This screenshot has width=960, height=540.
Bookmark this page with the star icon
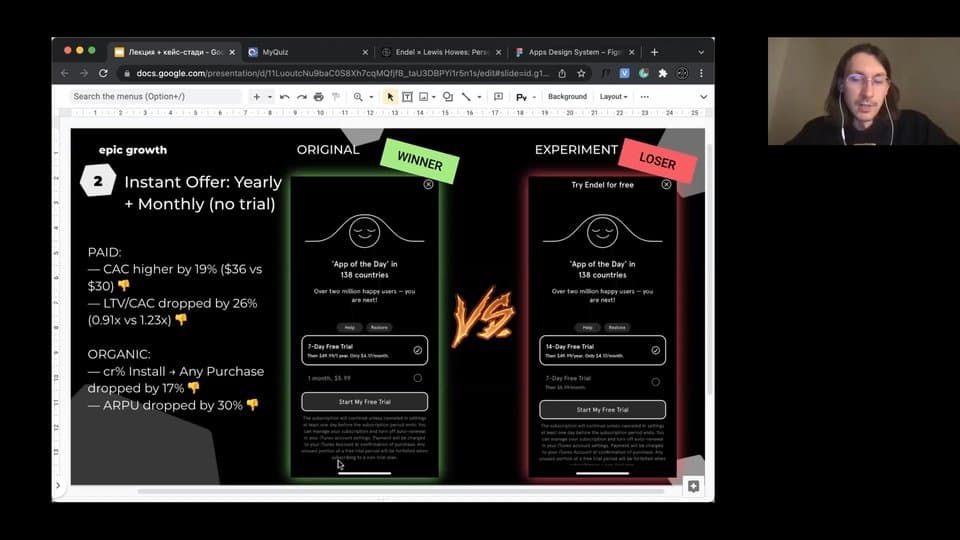coord(581,73)
